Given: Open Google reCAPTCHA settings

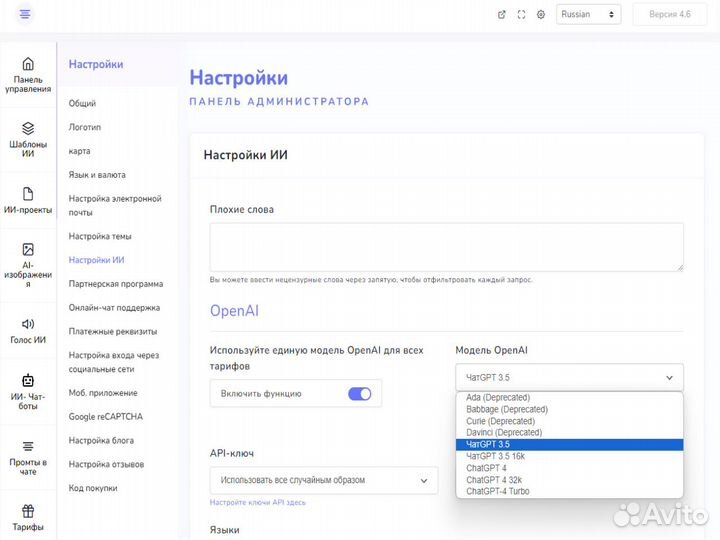Looking at the screenshot, I should point(106,416).
